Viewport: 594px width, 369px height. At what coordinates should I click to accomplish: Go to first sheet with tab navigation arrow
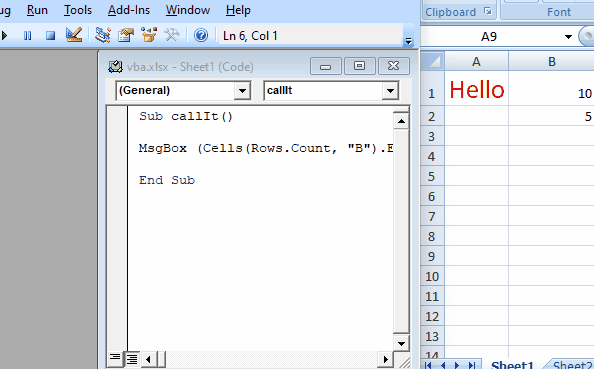pos(428,365)
